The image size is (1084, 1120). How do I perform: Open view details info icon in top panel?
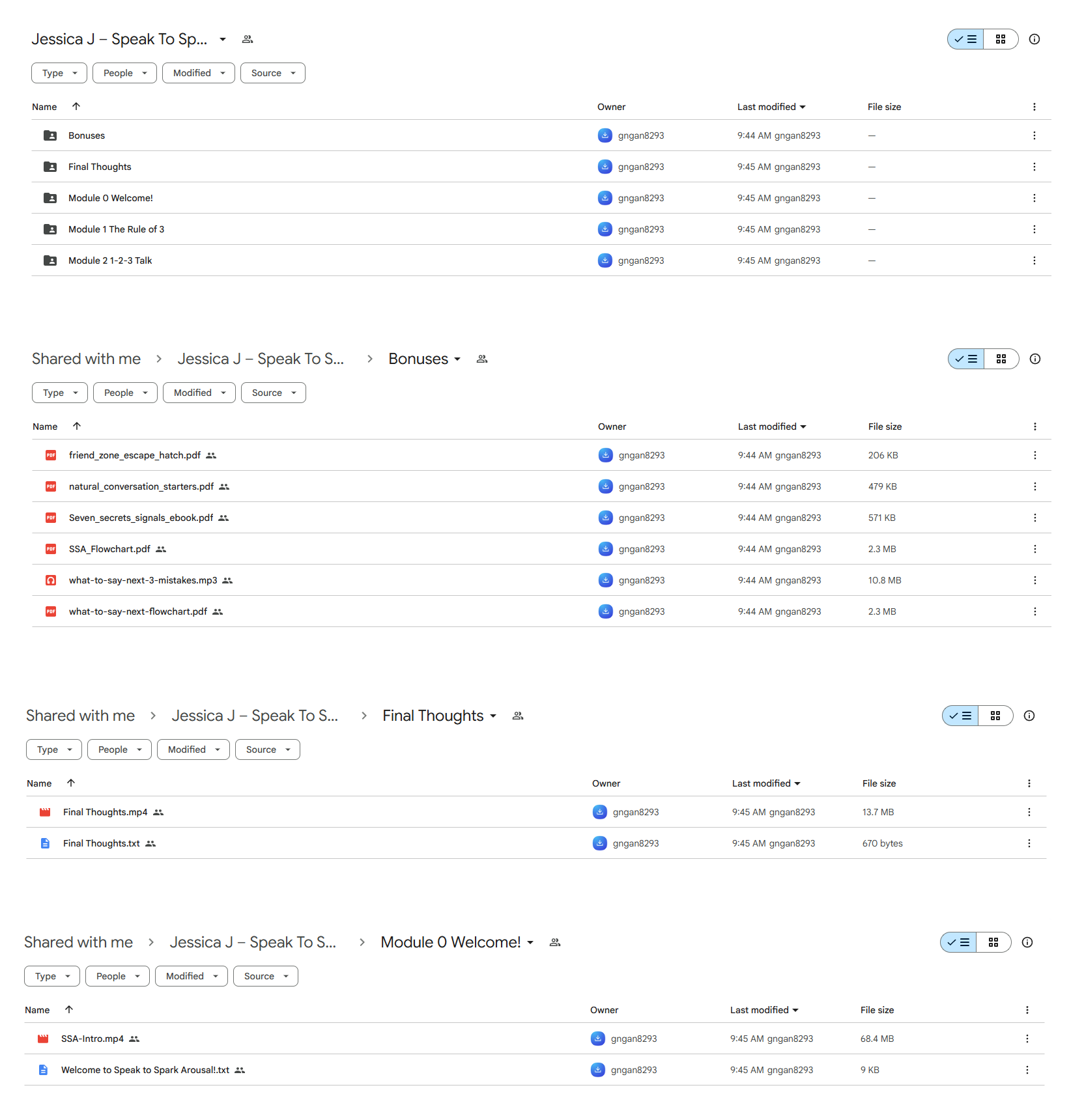1034,39
